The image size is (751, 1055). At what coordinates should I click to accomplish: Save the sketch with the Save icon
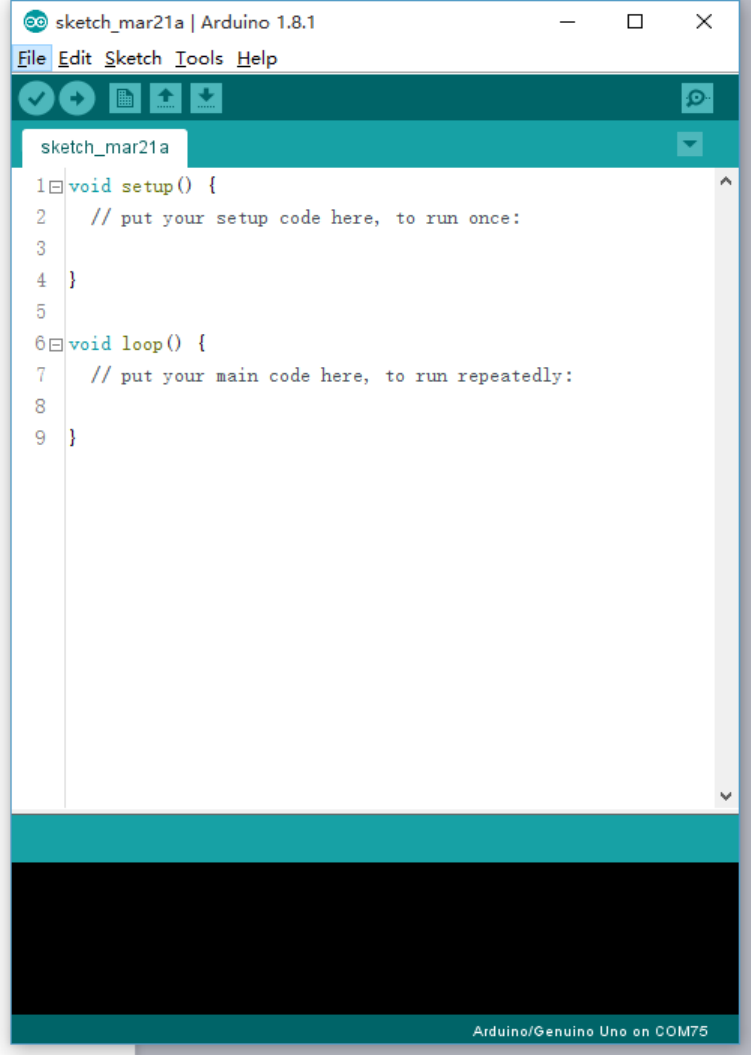[206, 98]
